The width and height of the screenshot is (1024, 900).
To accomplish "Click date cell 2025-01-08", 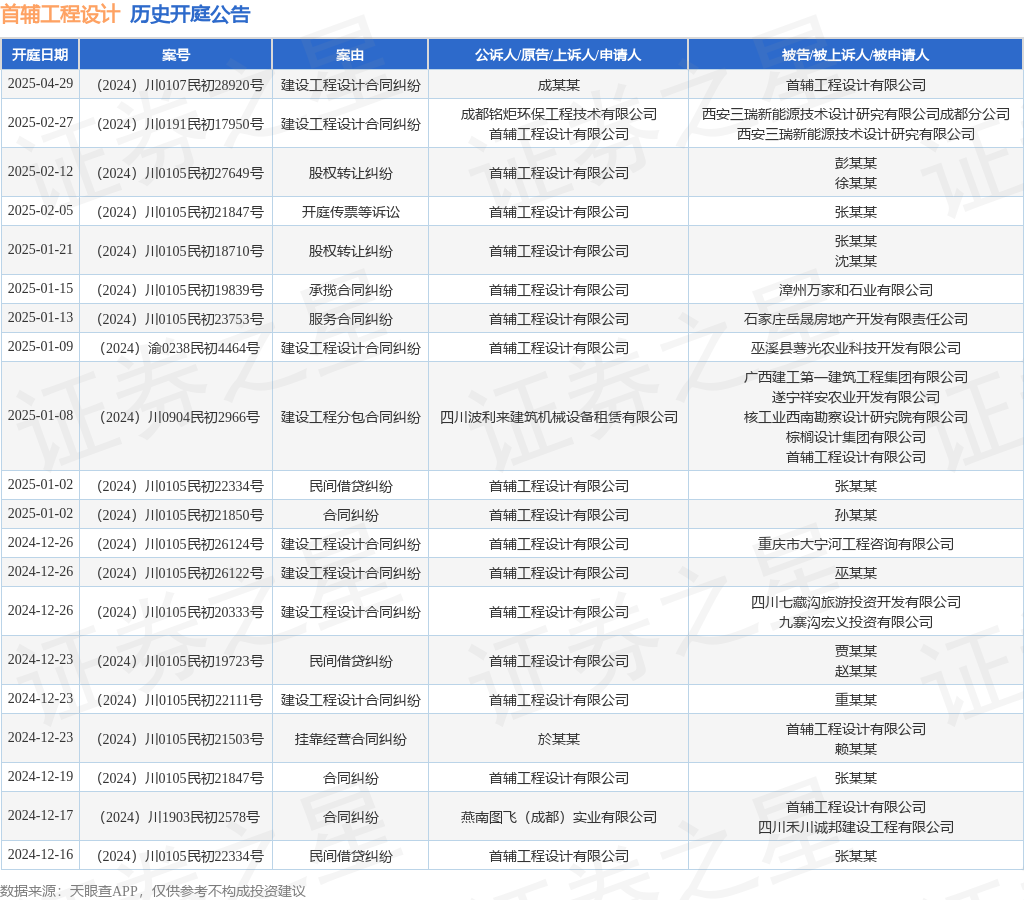I will [x=40, y=415].
